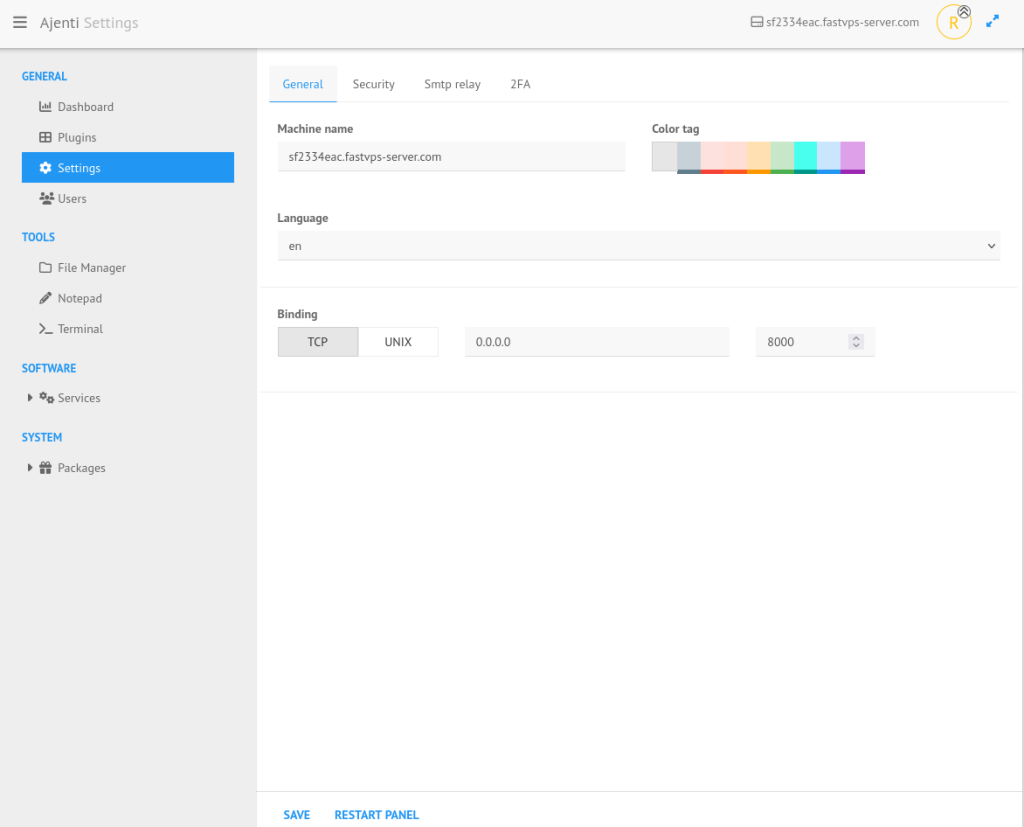Expand the Packages tree item

(31, 468)
